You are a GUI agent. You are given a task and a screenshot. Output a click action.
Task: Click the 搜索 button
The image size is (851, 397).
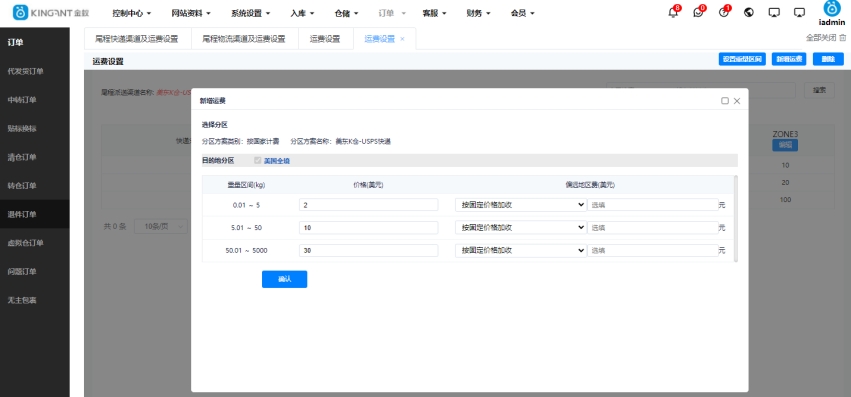820,90
